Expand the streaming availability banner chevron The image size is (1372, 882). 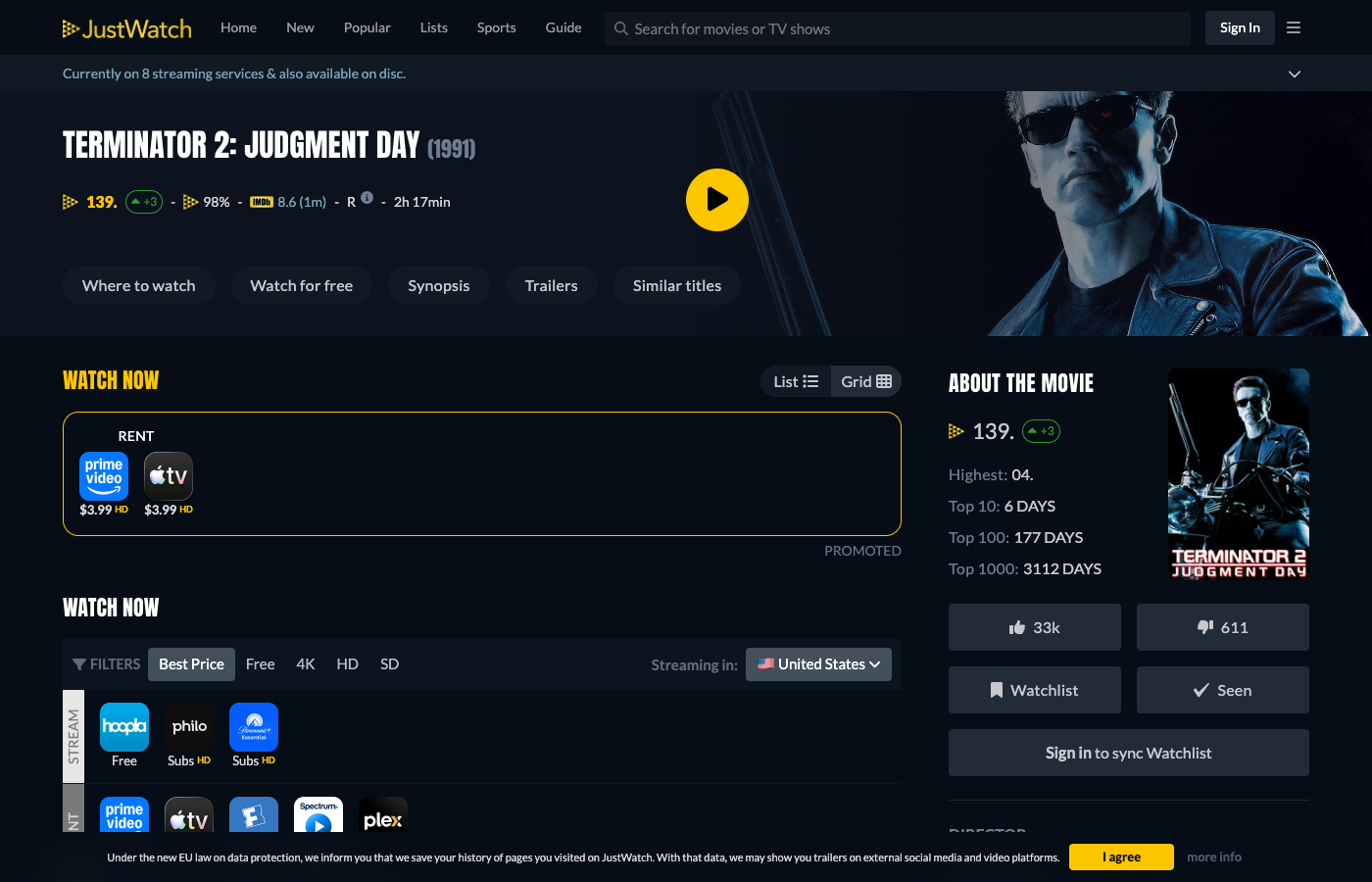tap(1294, 73)
